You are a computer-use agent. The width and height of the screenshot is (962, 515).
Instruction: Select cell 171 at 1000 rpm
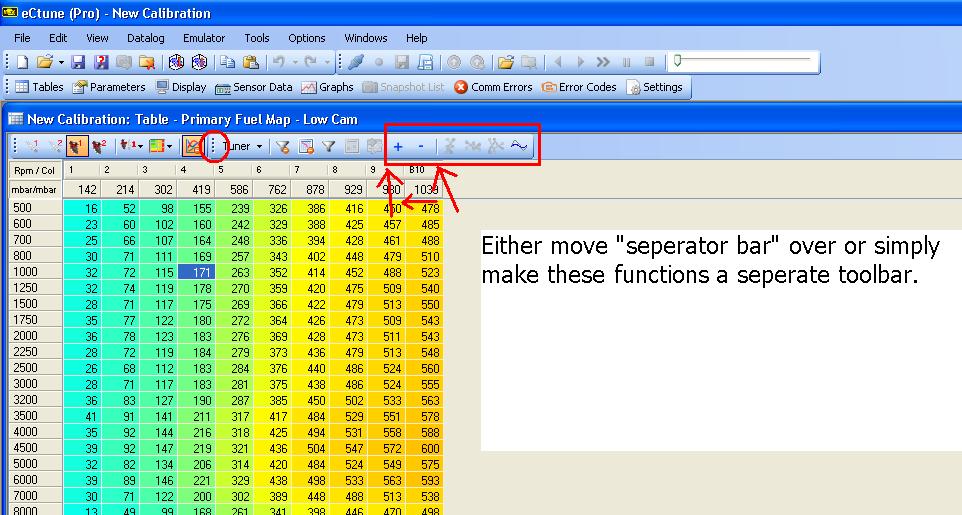pos(196,273)
